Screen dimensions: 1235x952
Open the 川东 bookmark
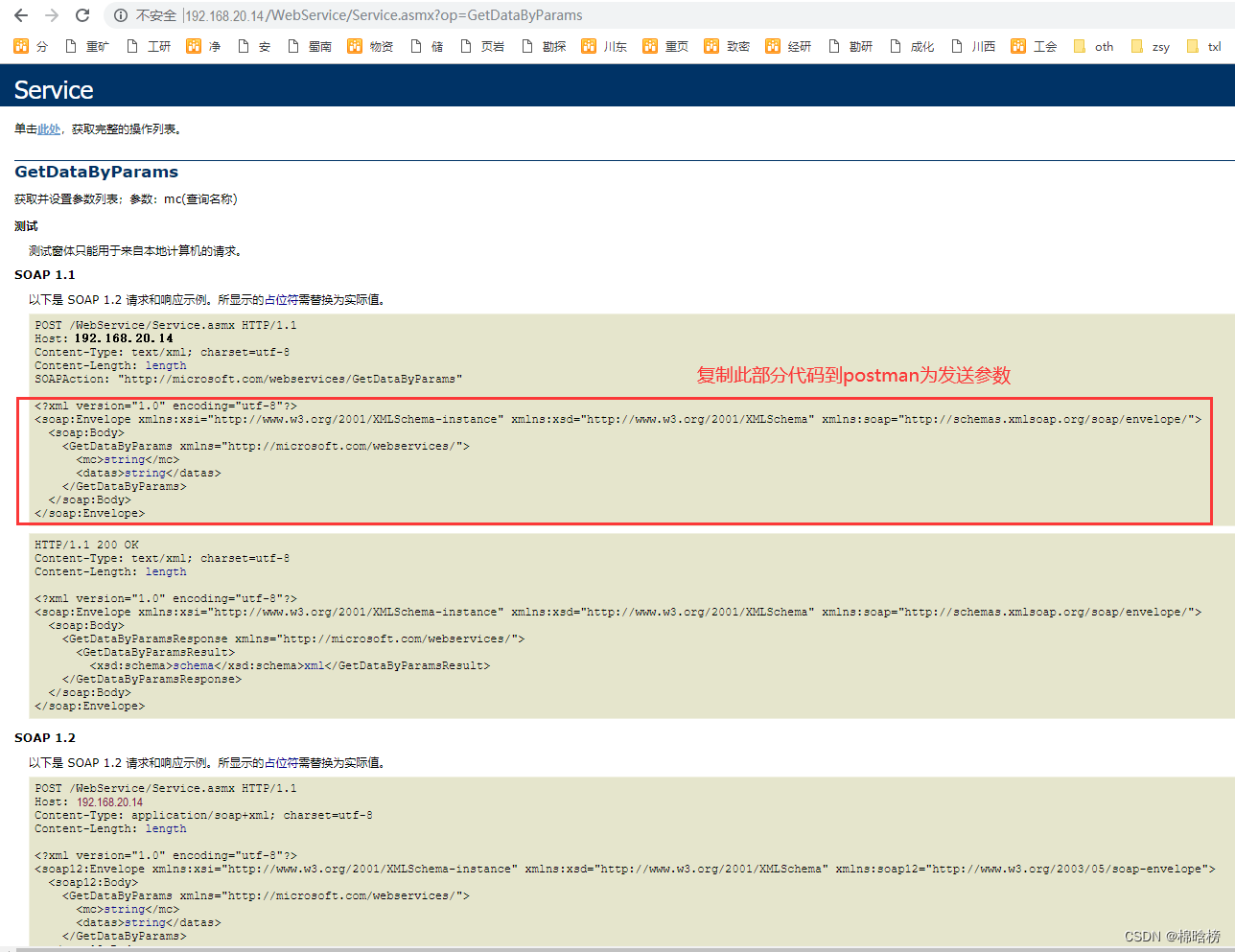coord(614,45)
